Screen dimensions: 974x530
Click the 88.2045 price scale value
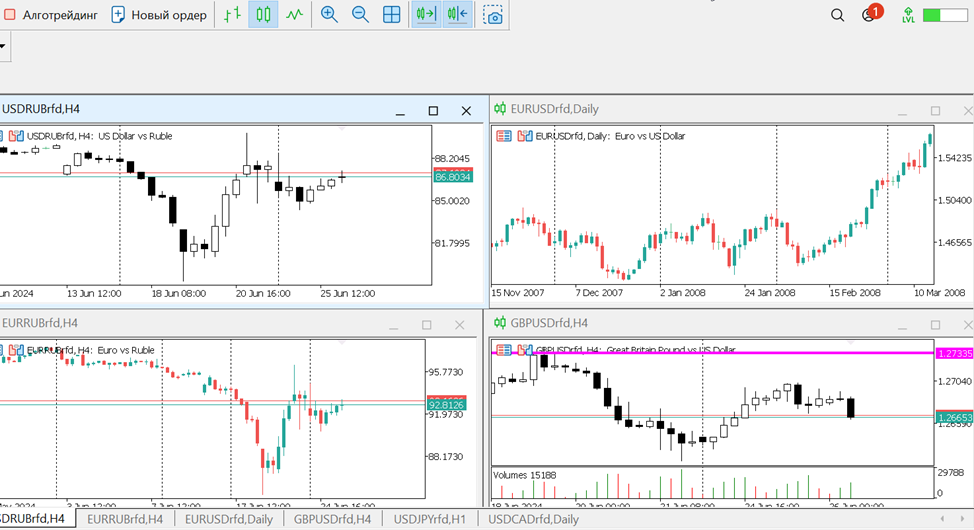click(x=452, y=158)
